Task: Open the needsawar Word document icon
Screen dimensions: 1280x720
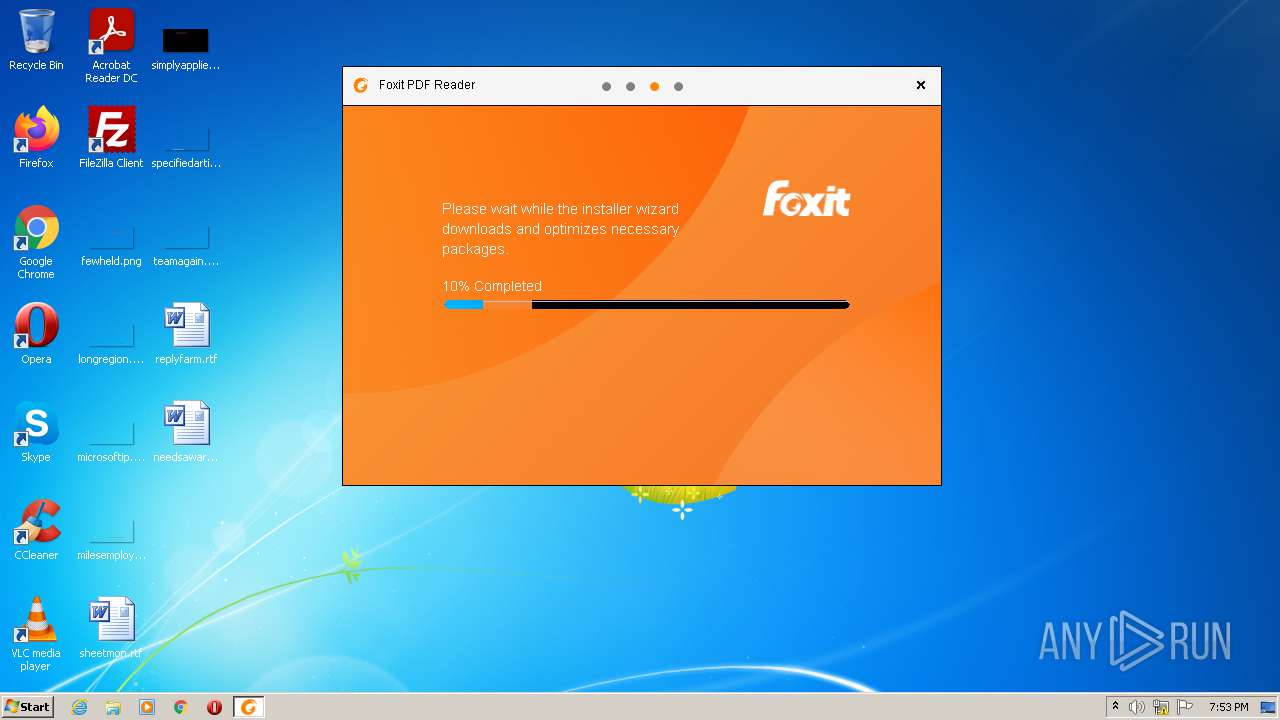Action: 186,432
